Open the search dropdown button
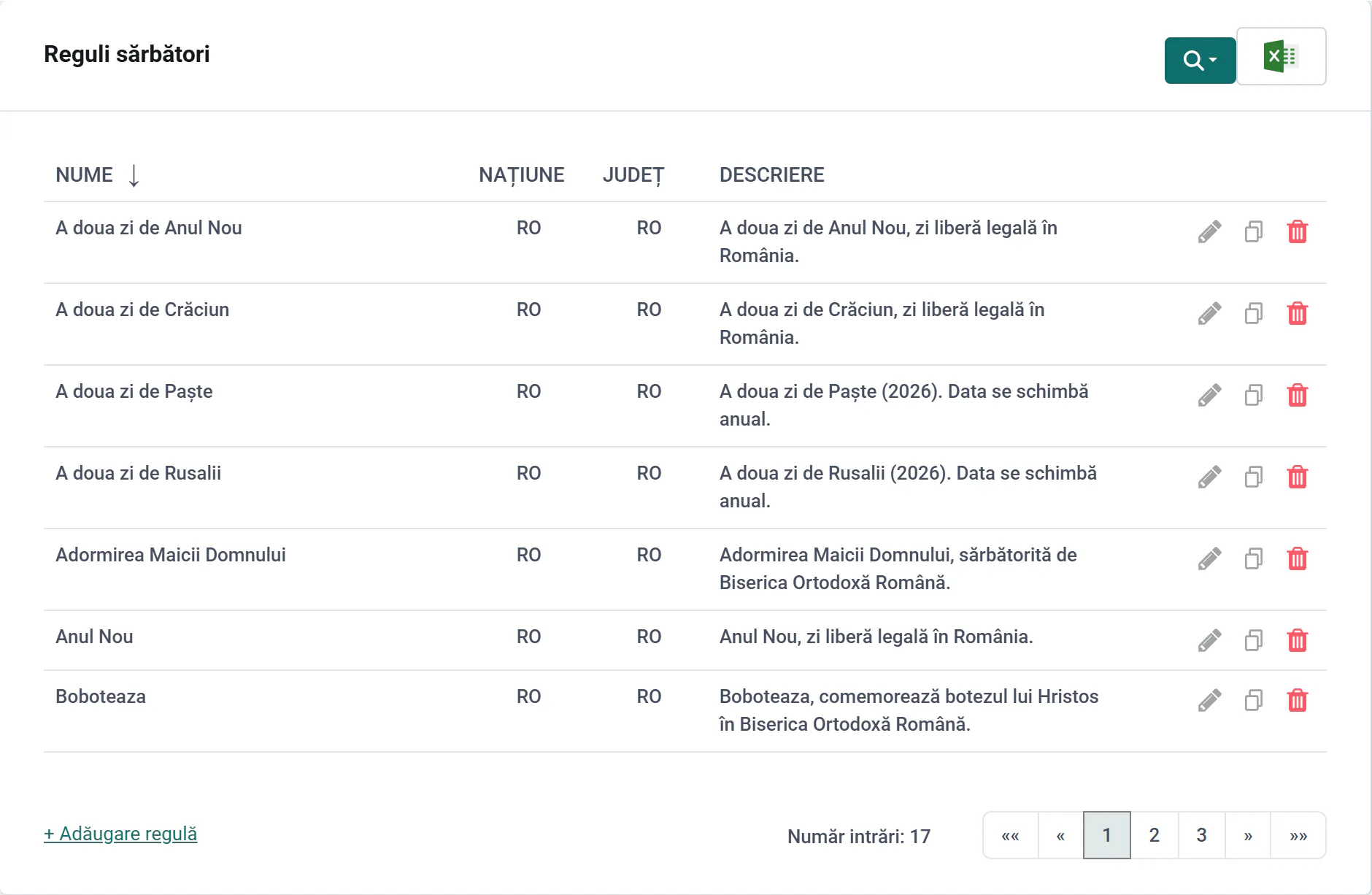The height and width of the screenshot is (895, 1372). pyautogui.click(x=1200, y=60)
